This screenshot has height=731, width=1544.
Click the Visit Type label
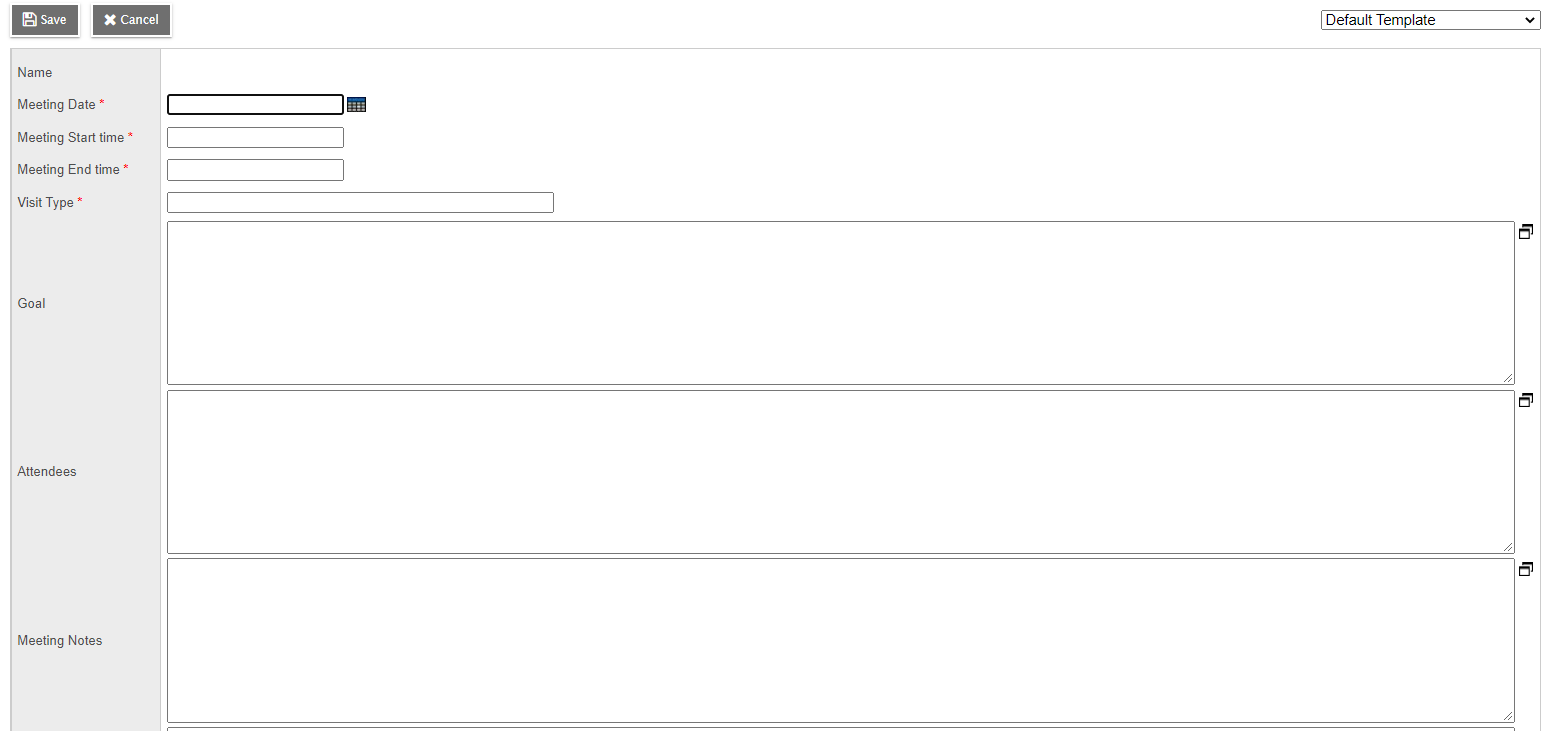tap(46, 203)
